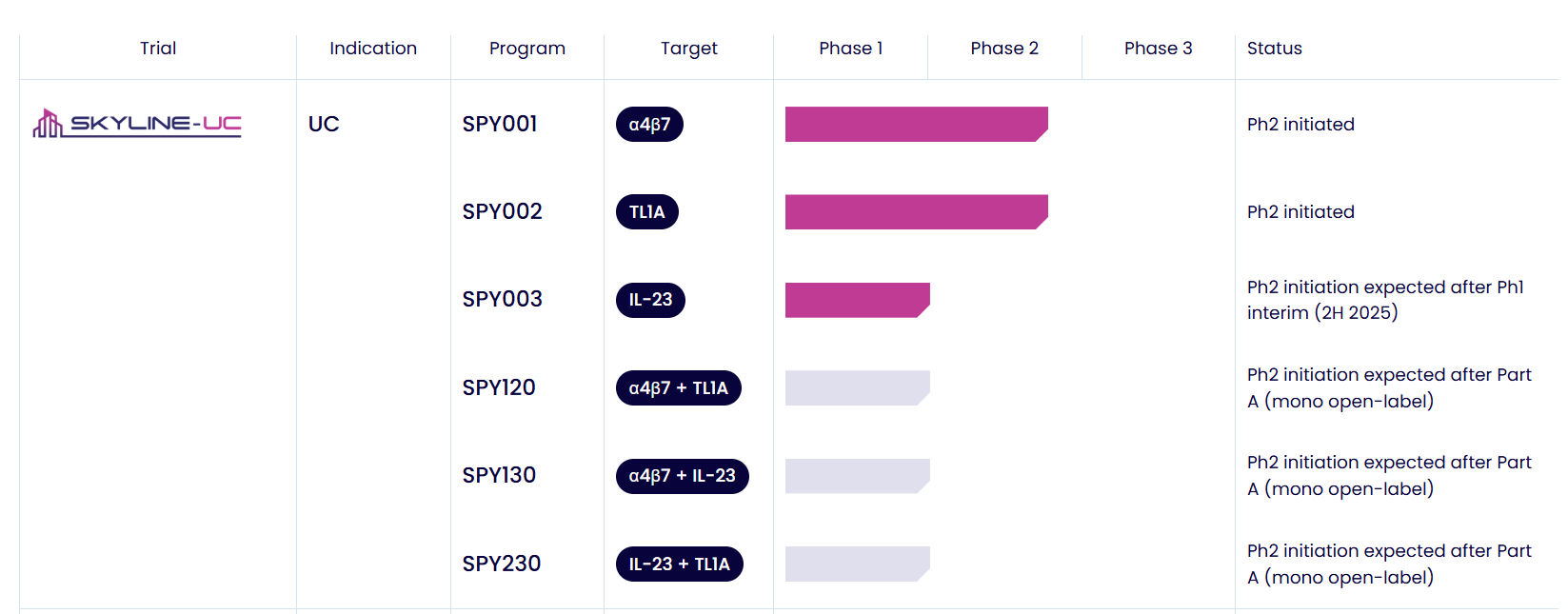Click the Skyline-UC trial logo

(137, 124)
